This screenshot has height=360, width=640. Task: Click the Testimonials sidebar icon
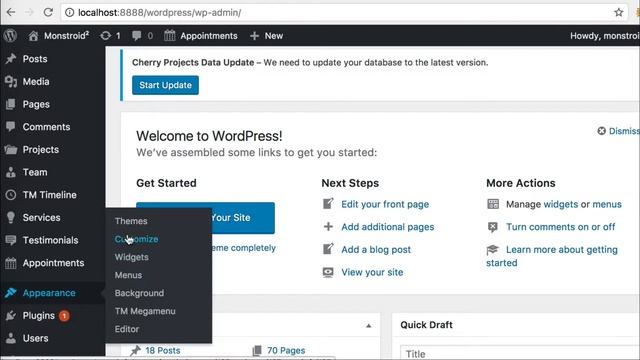[x=11, y=240]
